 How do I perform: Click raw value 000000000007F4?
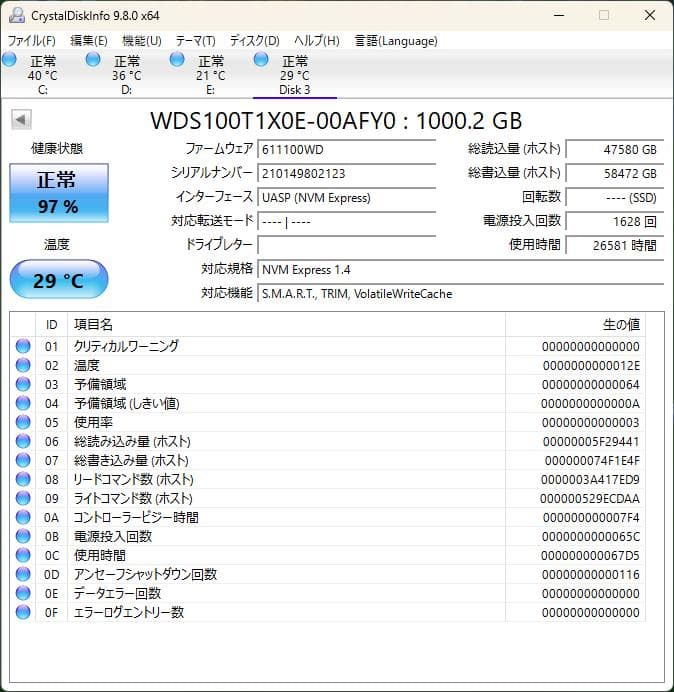pos(591,518)
